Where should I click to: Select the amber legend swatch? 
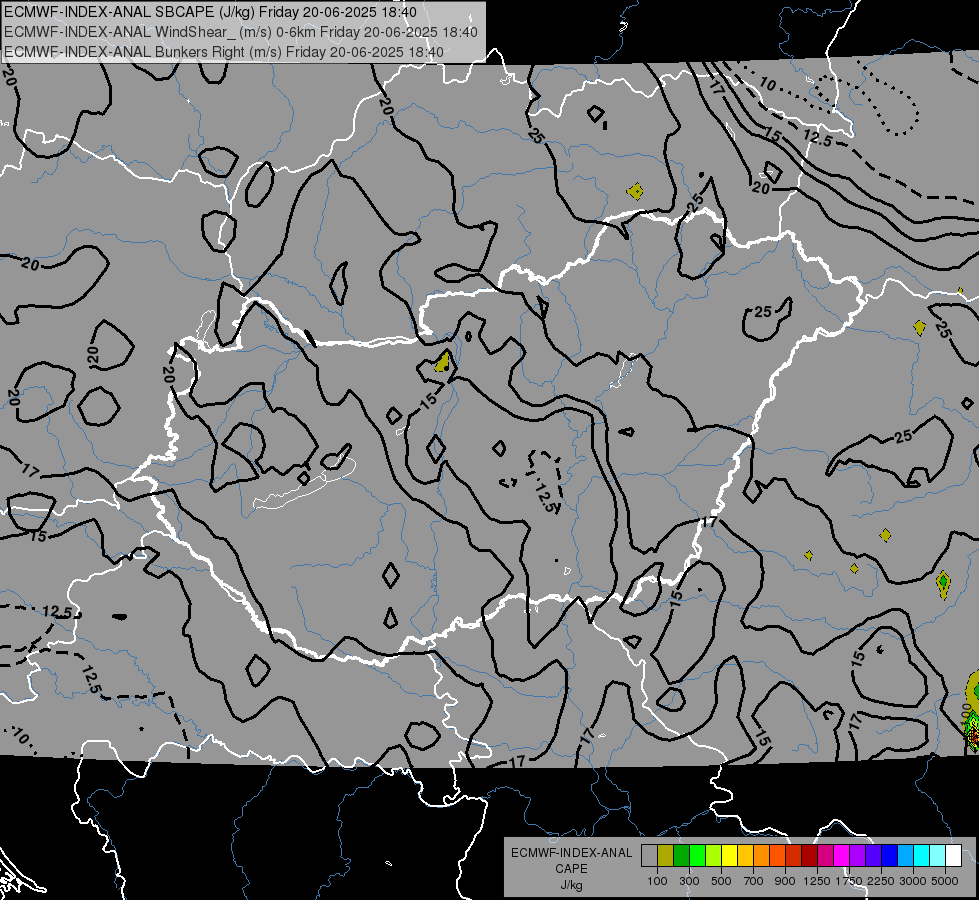tap(745, 856)
